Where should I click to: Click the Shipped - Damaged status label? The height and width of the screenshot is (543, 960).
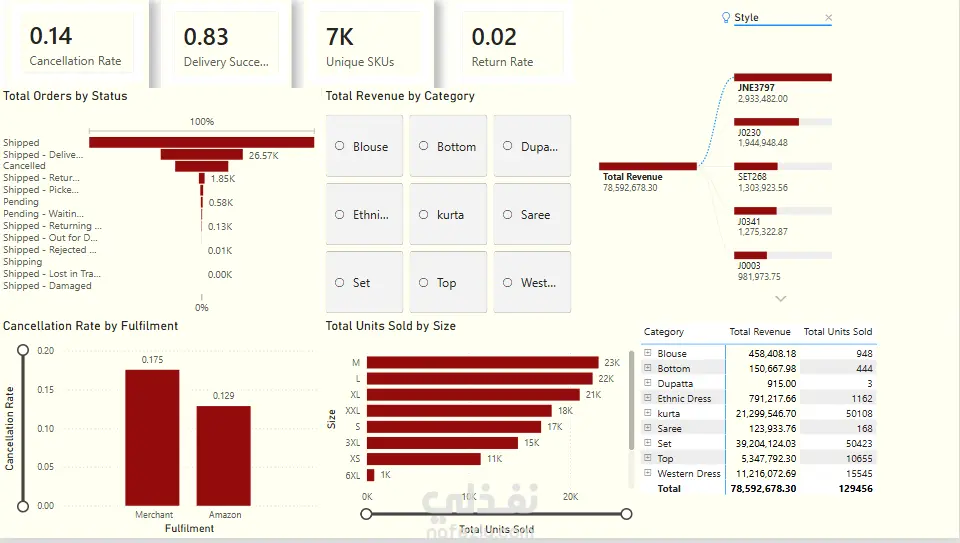(47, 285)
